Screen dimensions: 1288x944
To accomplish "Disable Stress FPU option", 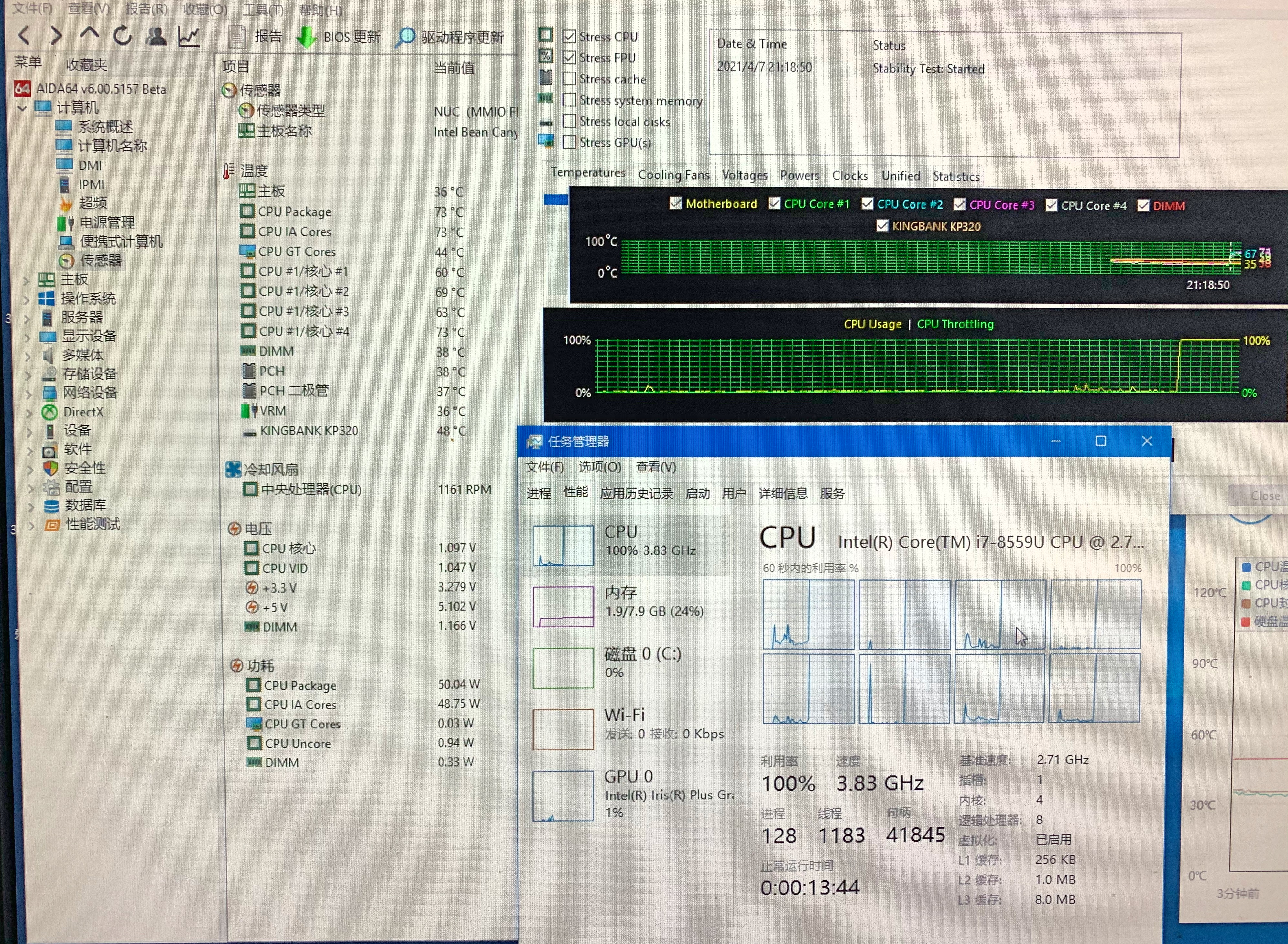I will point(569,57).
